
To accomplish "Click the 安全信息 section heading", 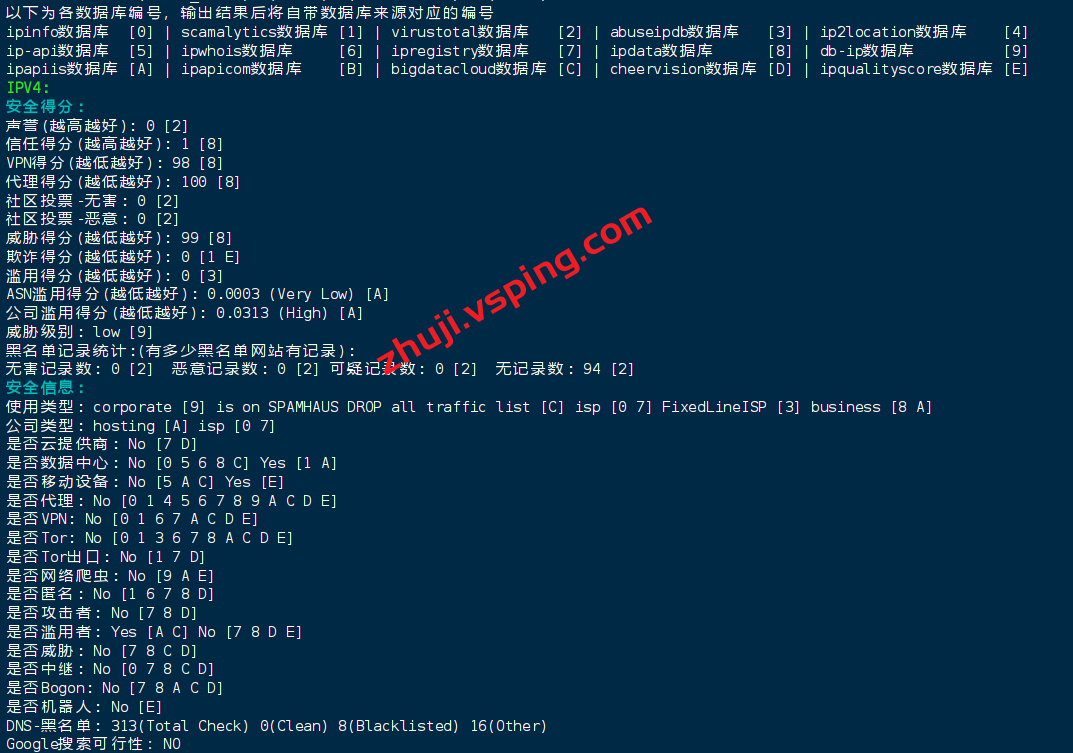I will tap(45, 387).
